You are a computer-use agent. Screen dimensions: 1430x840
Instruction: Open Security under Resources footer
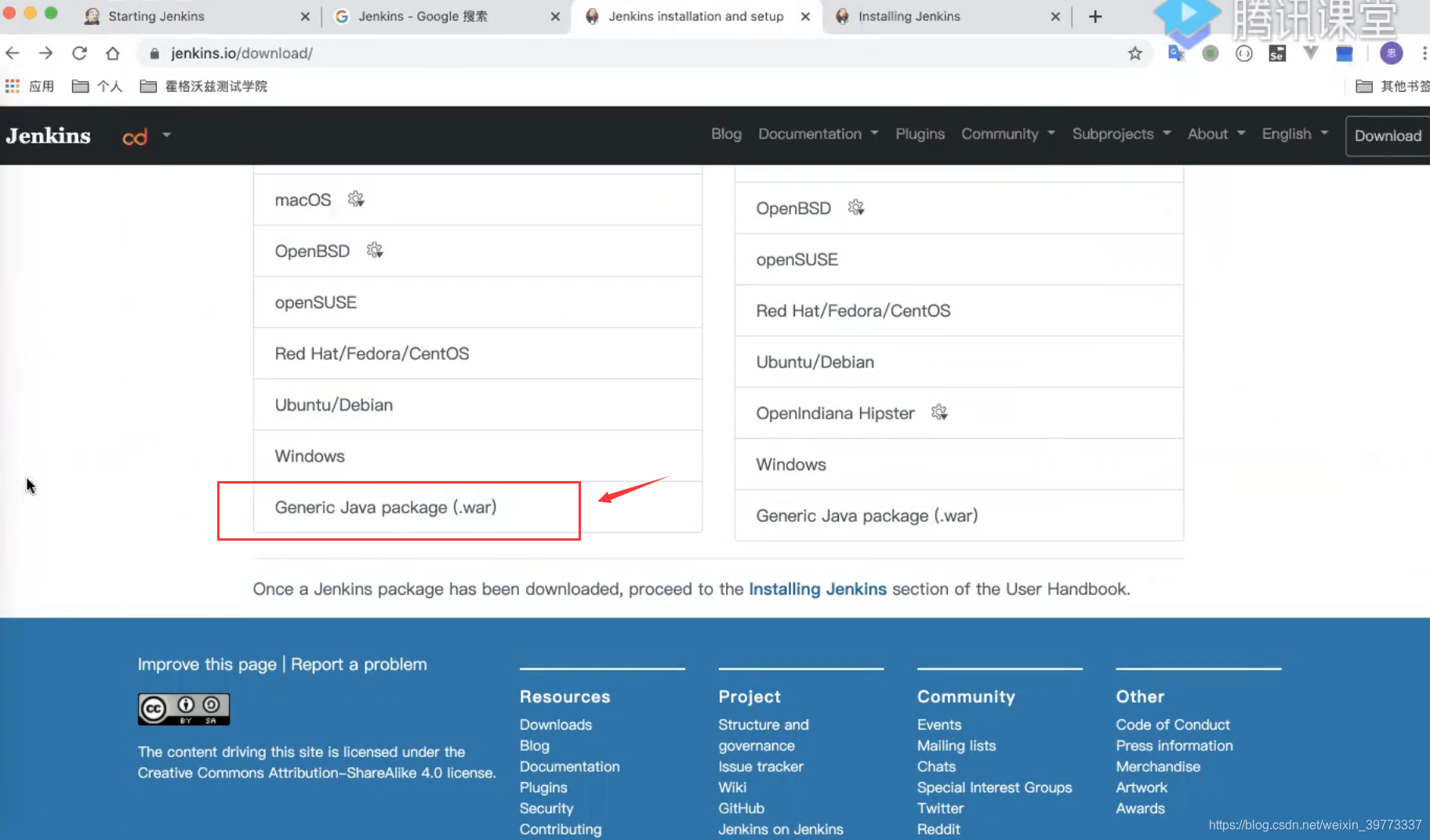(546, 809)
